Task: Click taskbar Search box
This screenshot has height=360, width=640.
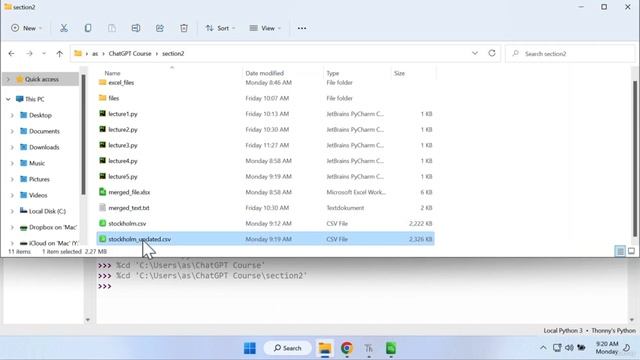Action: point(288,348)
